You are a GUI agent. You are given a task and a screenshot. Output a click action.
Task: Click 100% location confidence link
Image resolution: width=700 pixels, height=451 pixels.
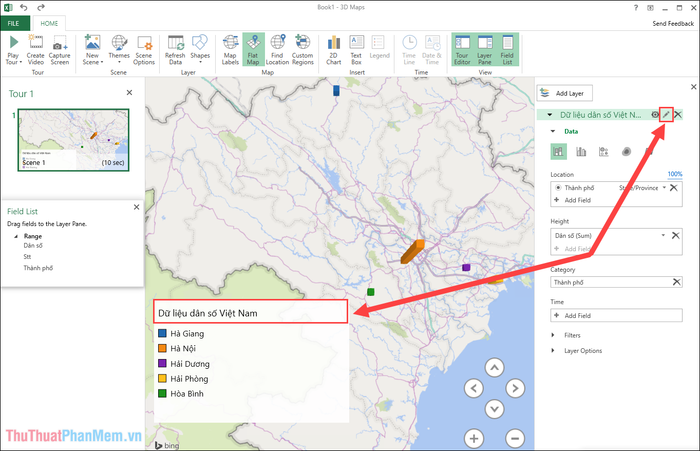click(675, 174)
